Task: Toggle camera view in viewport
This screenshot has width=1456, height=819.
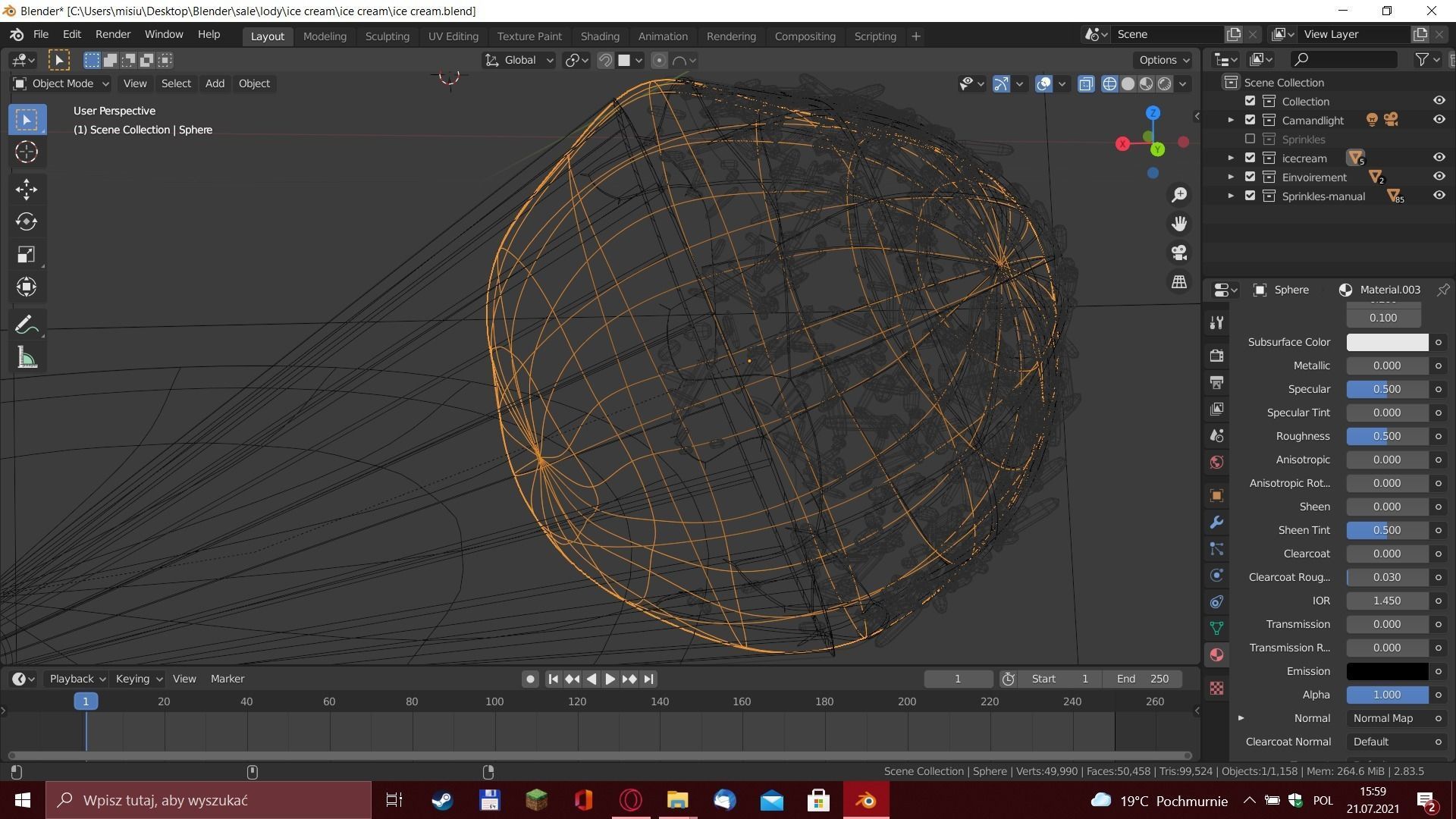Action: tap(1179, 253)
